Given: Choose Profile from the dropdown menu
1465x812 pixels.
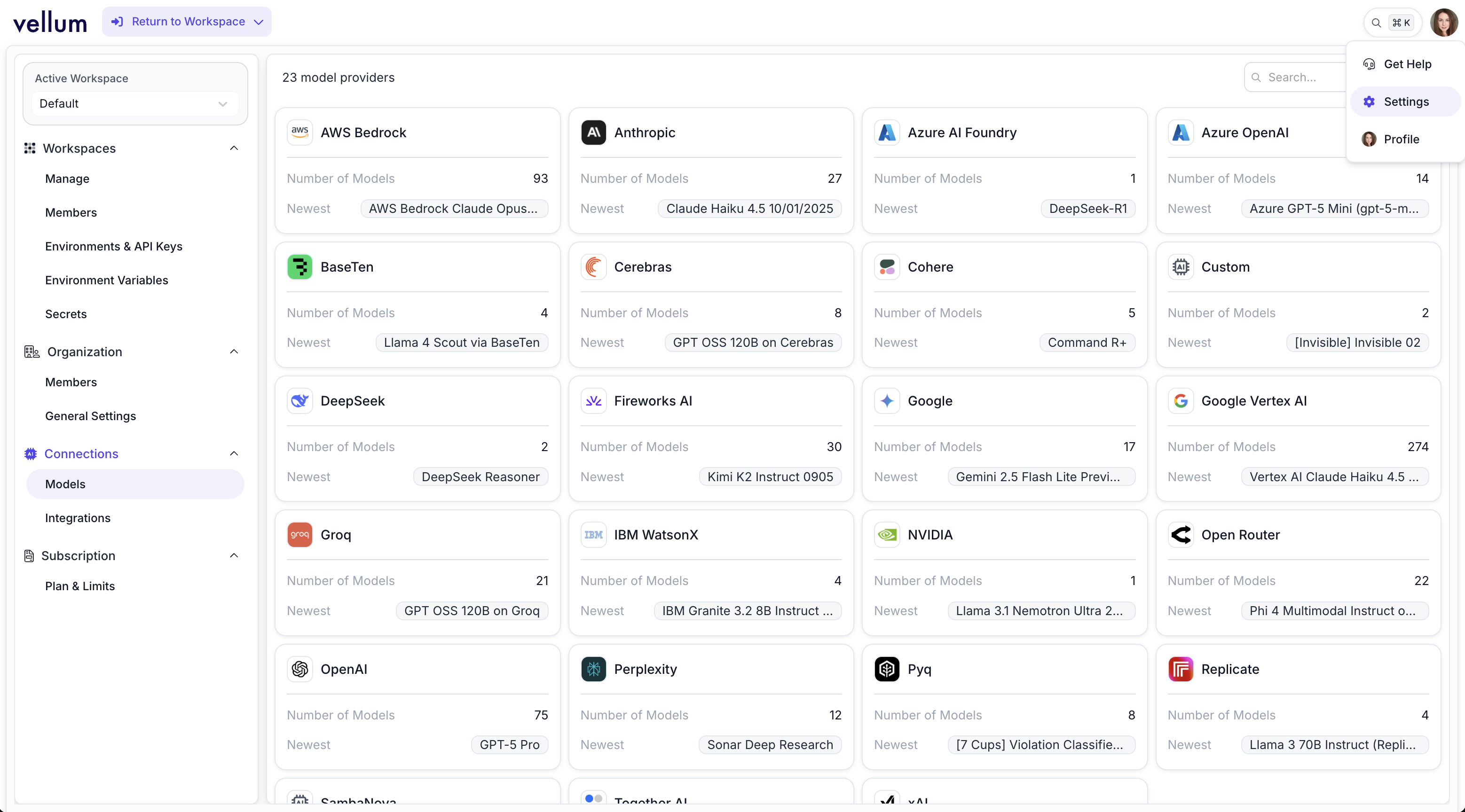Looking at the screenshot, I should [1402, 139].
